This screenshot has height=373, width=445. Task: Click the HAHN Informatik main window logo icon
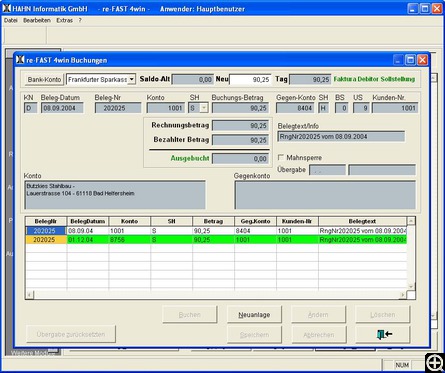[7, 8]
